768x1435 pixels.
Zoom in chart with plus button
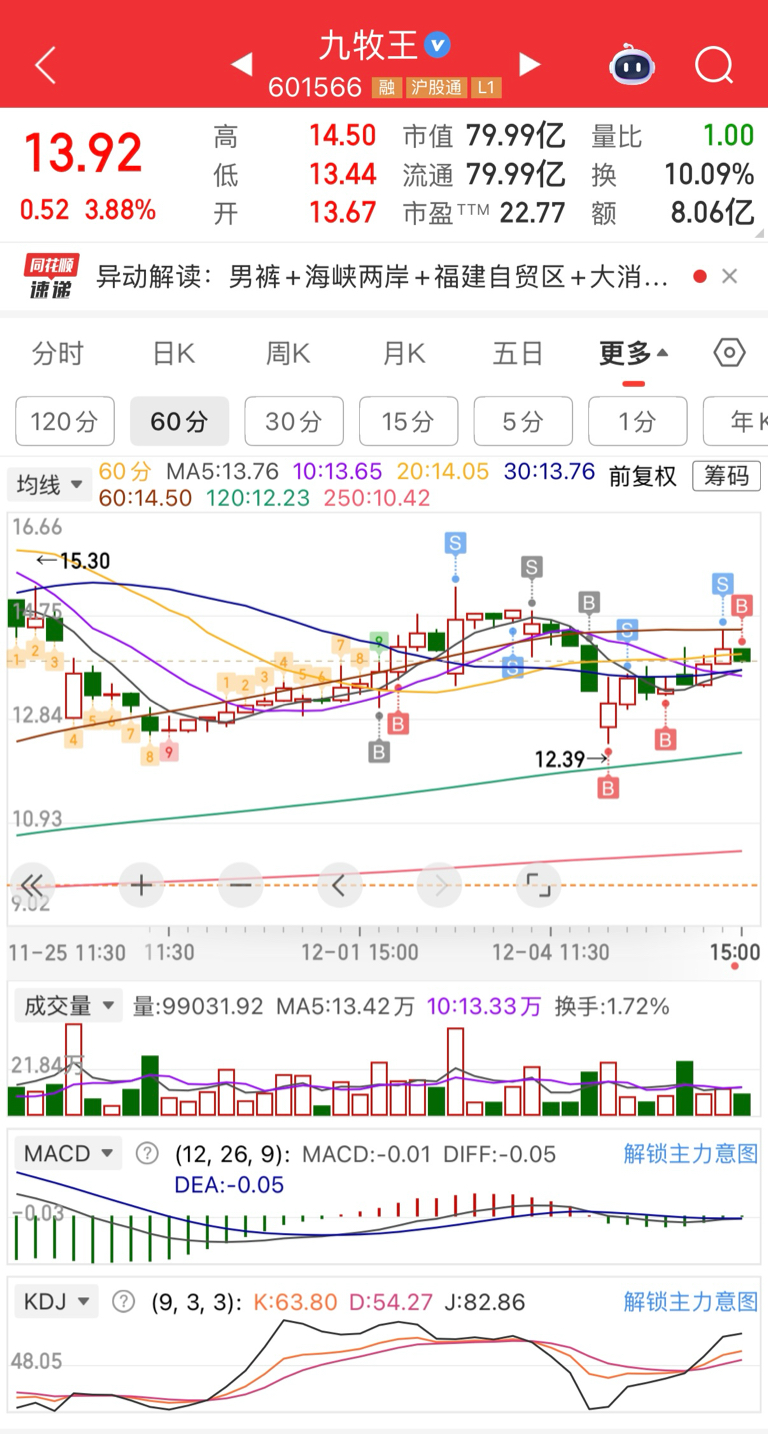click(141, 884)
